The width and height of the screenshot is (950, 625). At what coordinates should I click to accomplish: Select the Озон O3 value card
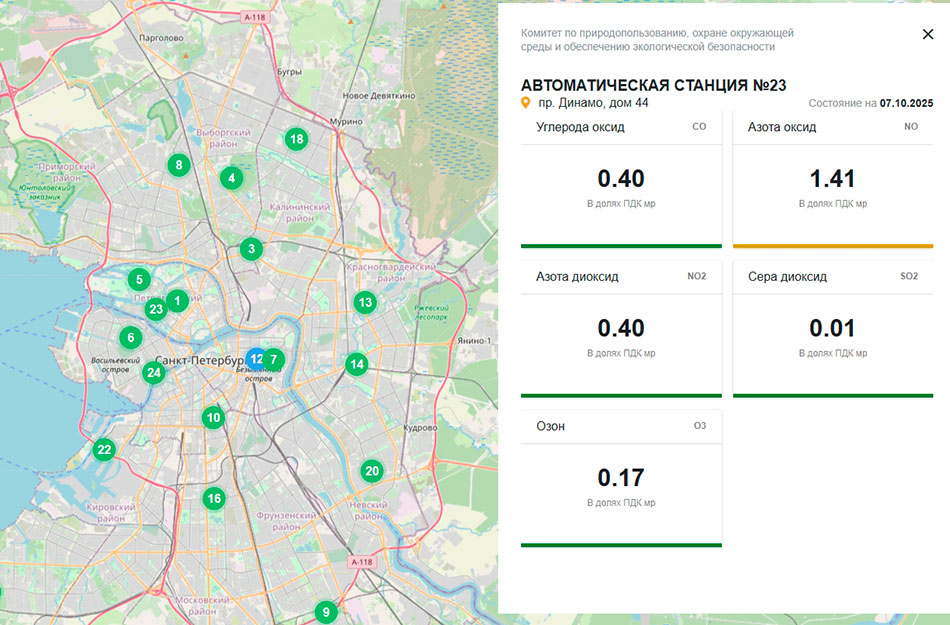point(621,479)
